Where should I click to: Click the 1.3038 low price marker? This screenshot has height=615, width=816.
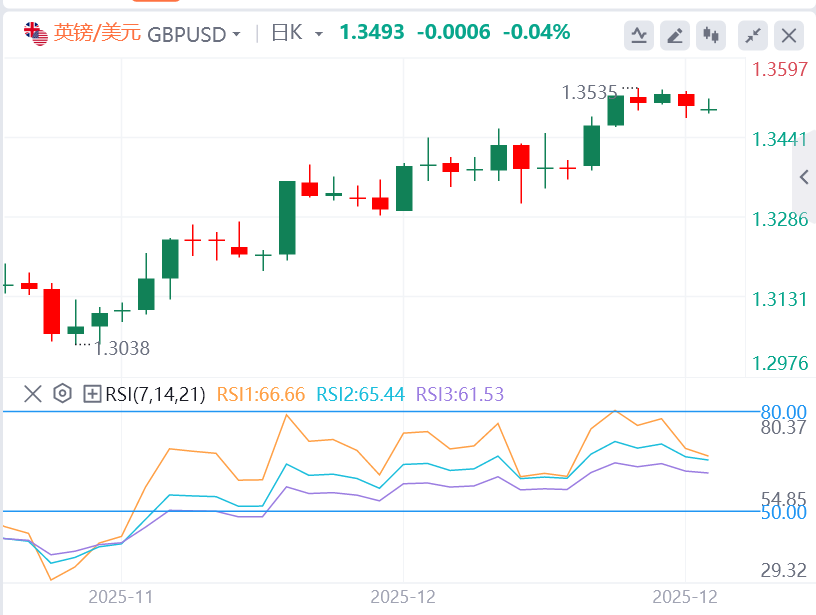(121, 348)
